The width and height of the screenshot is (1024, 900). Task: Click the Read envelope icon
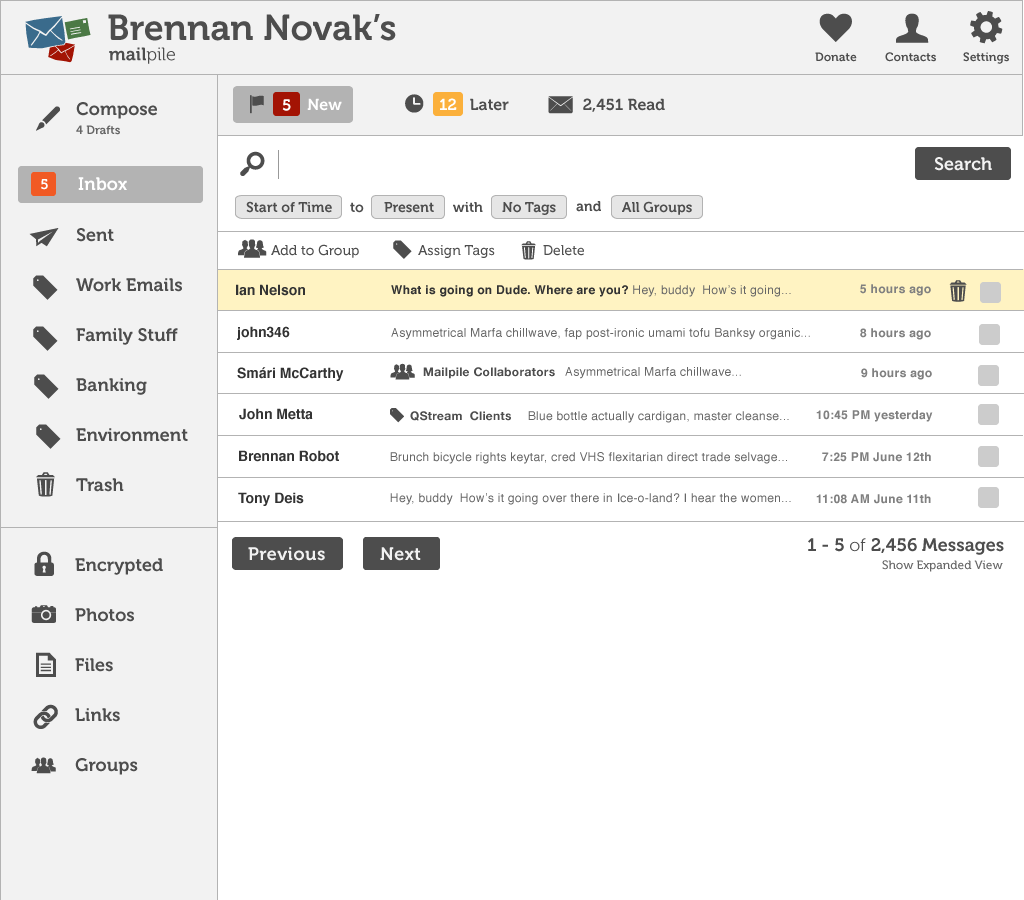(560, 104)
